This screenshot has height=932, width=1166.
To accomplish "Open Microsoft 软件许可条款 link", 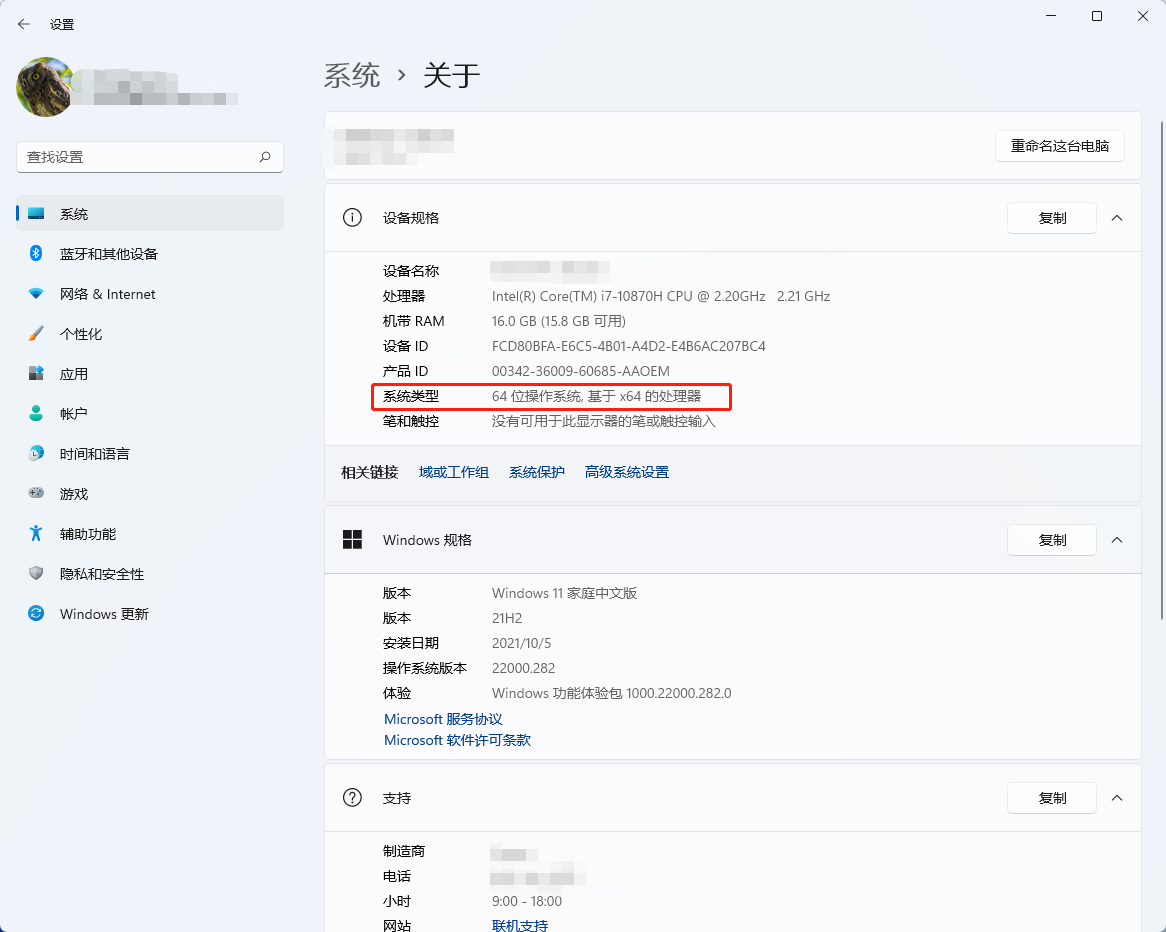I will [x=457, y=740].
